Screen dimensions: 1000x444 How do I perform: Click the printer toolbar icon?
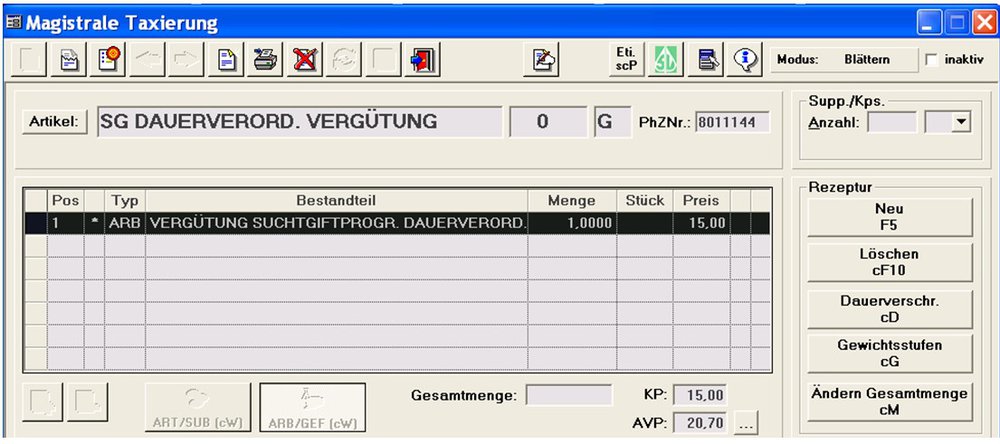pos(265,61)
